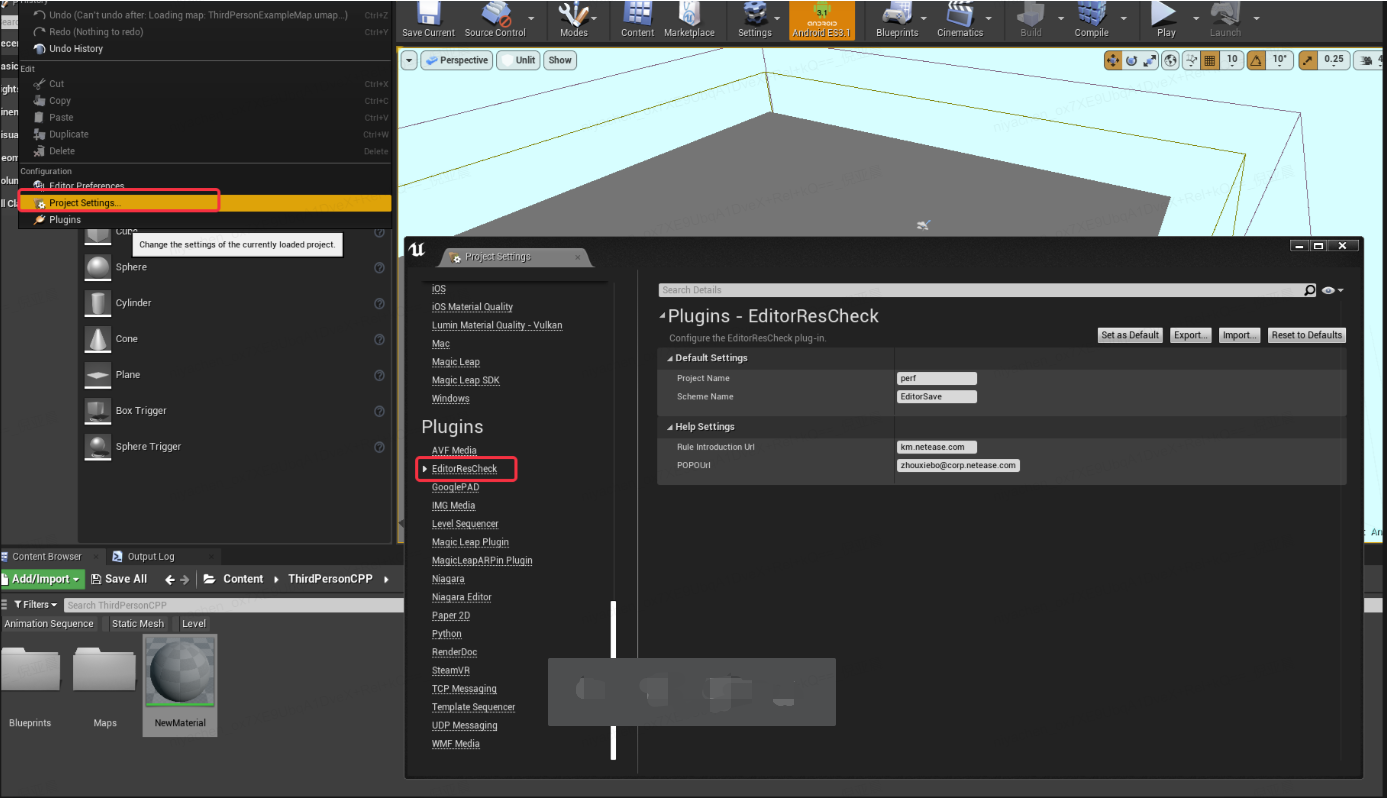Expand the ThirdPersonCPP breadcrumb arrow
This screenshot has width=1387, height=798.
[x=386, y=579]
